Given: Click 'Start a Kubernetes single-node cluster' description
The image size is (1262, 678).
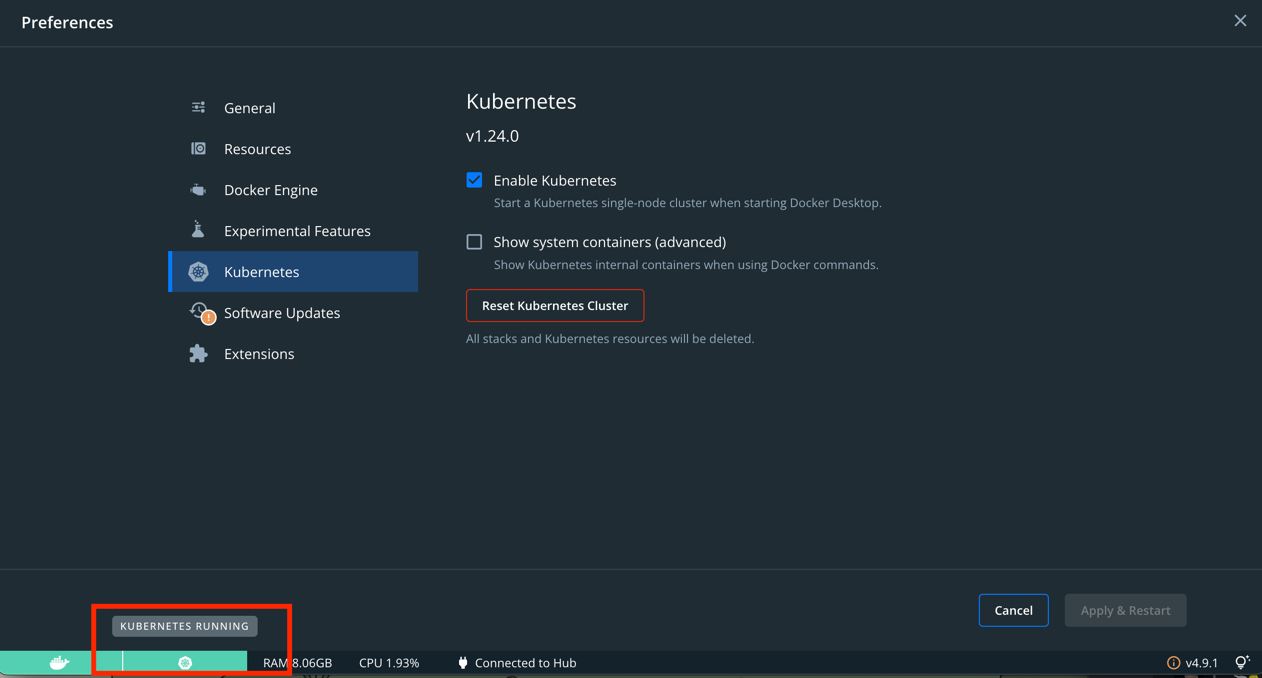Looking at the screenshot, I should point(688,203).
